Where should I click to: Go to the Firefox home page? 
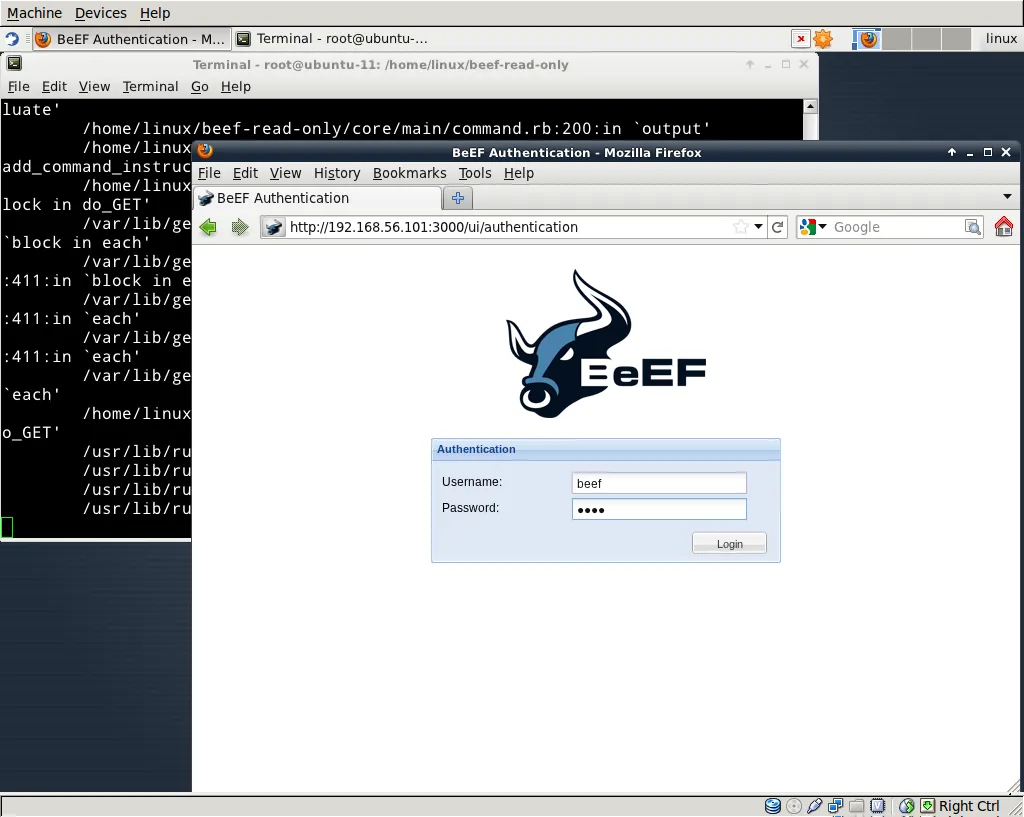click(x=1003, y=227)
